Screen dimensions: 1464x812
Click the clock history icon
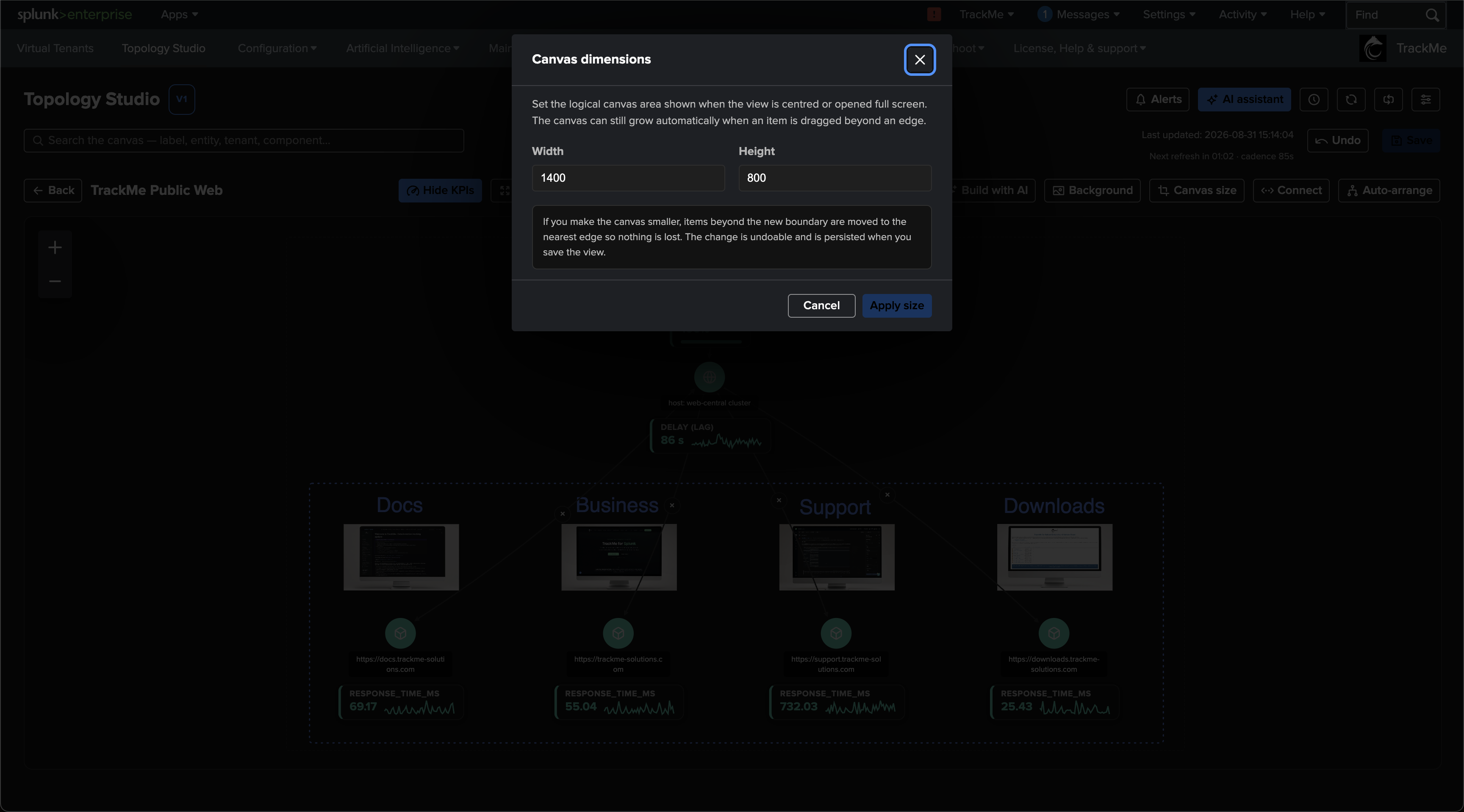pos(1313,100)
